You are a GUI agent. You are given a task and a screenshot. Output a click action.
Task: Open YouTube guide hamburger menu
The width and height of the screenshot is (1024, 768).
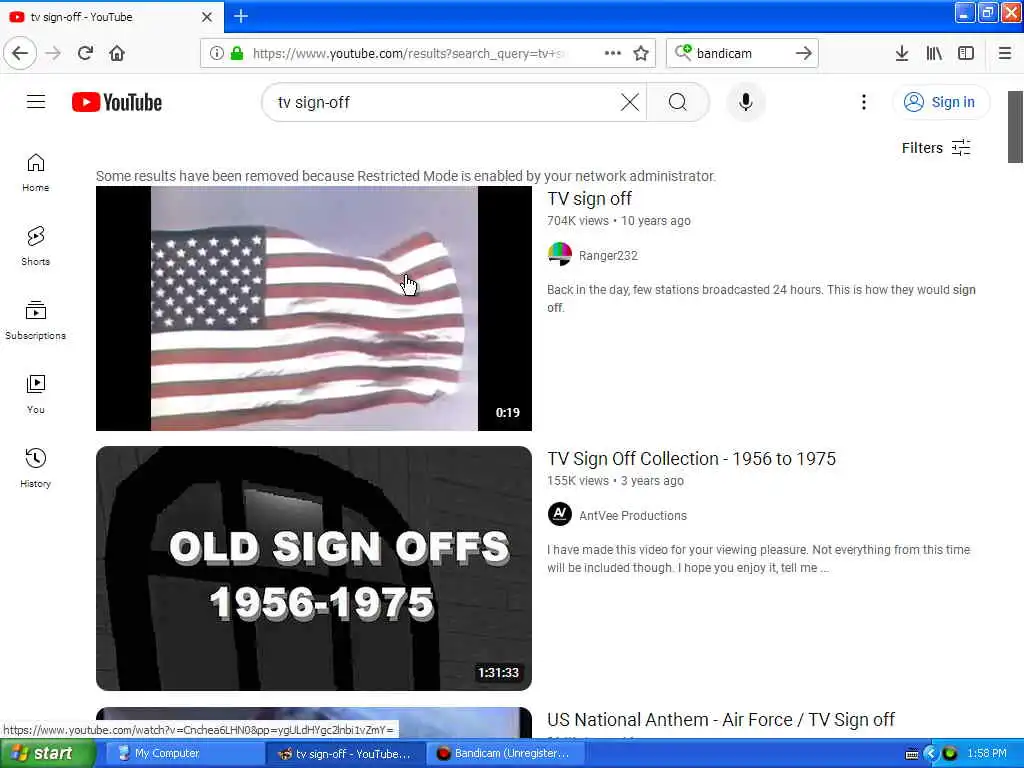tap(36, 102)
